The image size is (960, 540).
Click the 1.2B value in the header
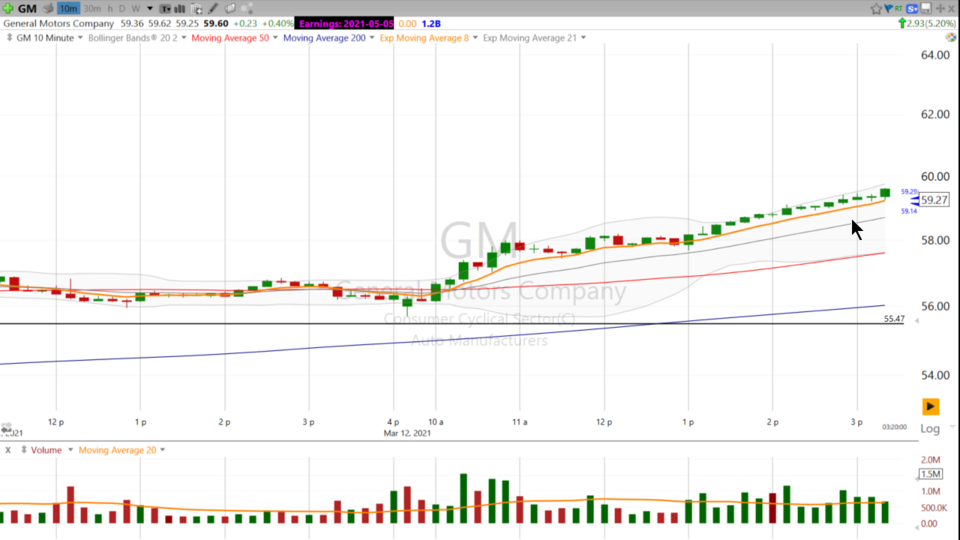point(431,23)
